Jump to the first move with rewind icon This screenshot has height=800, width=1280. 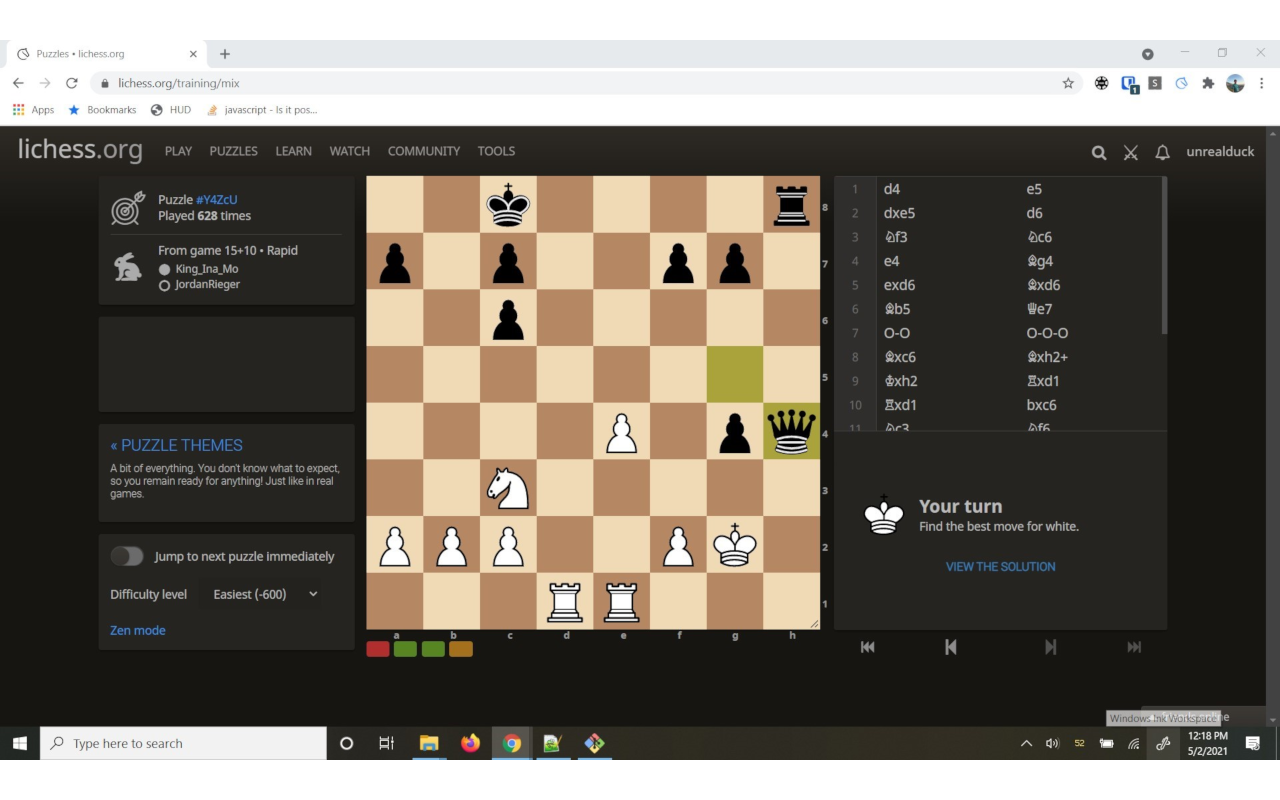[866, 647]
